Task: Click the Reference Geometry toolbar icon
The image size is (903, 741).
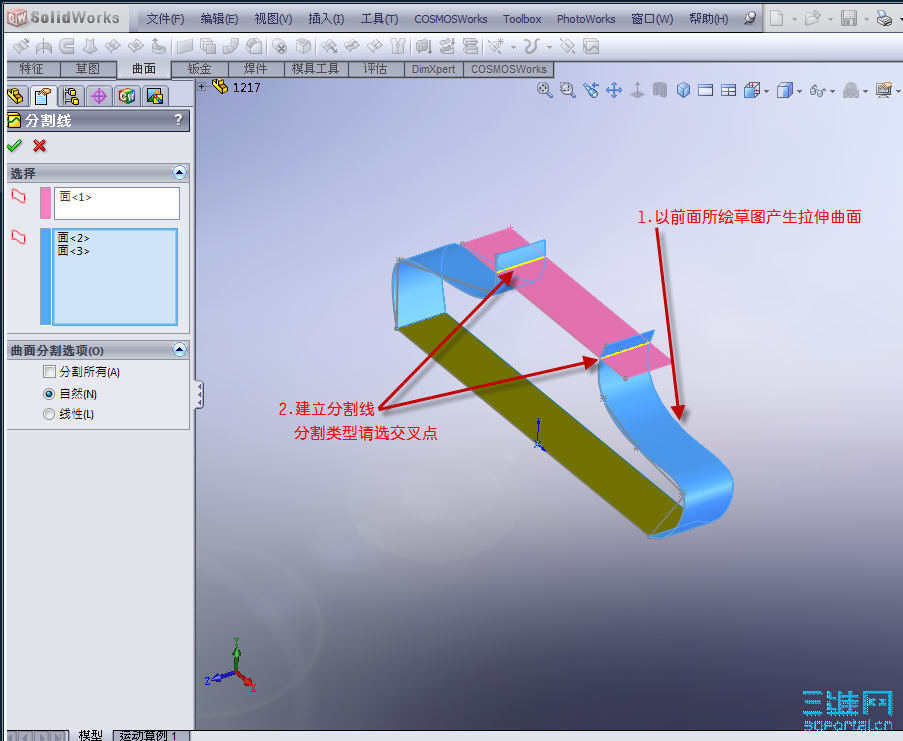Action: pyautogui.click(x=496, y=46)
